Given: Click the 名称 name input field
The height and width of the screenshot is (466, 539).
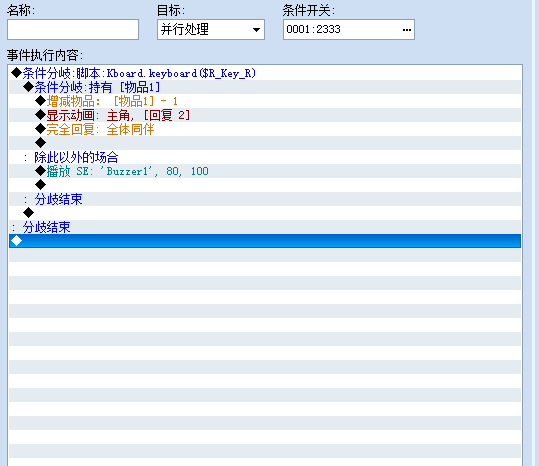Looking at the screenshot, I should 73,30.
